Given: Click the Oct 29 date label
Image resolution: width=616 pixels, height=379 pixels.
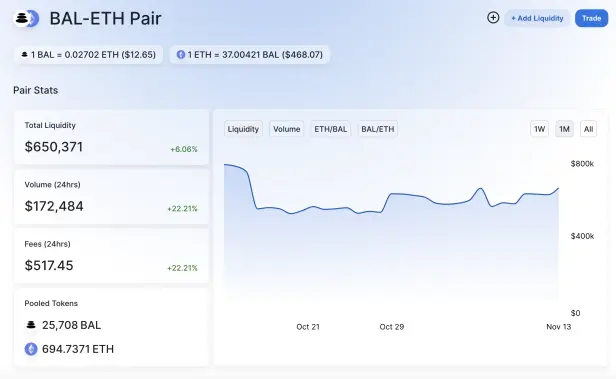Looking at the screenshot, I should tap(392, 327).
